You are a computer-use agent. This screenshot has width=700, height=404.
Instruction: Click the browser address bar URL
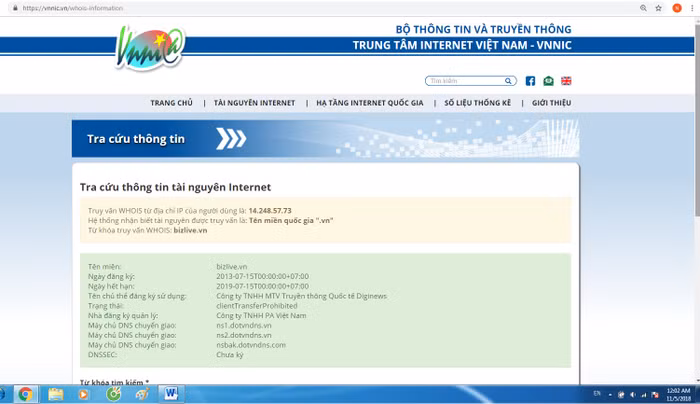point(80,7)
